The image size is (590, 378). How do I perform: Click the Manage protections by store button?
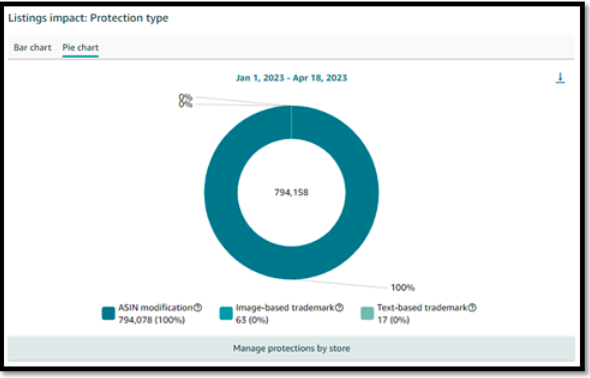(x=291, y=348)
